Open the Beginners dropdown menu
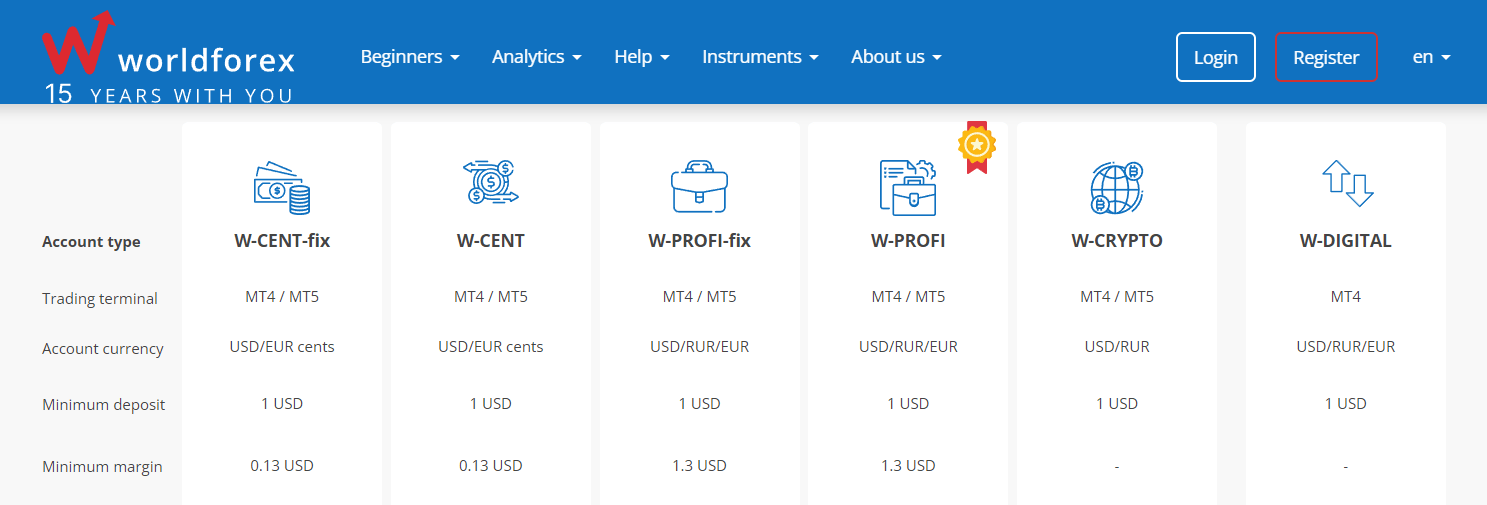The height and width of the screenshot is (505, 1487). click(410, 57)
